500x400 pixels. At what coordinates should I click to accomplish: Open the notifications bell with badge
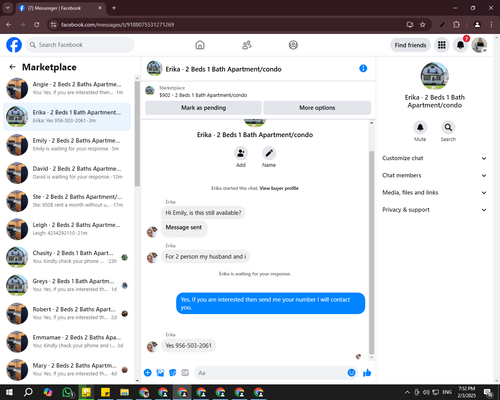(x=461, y=45)
